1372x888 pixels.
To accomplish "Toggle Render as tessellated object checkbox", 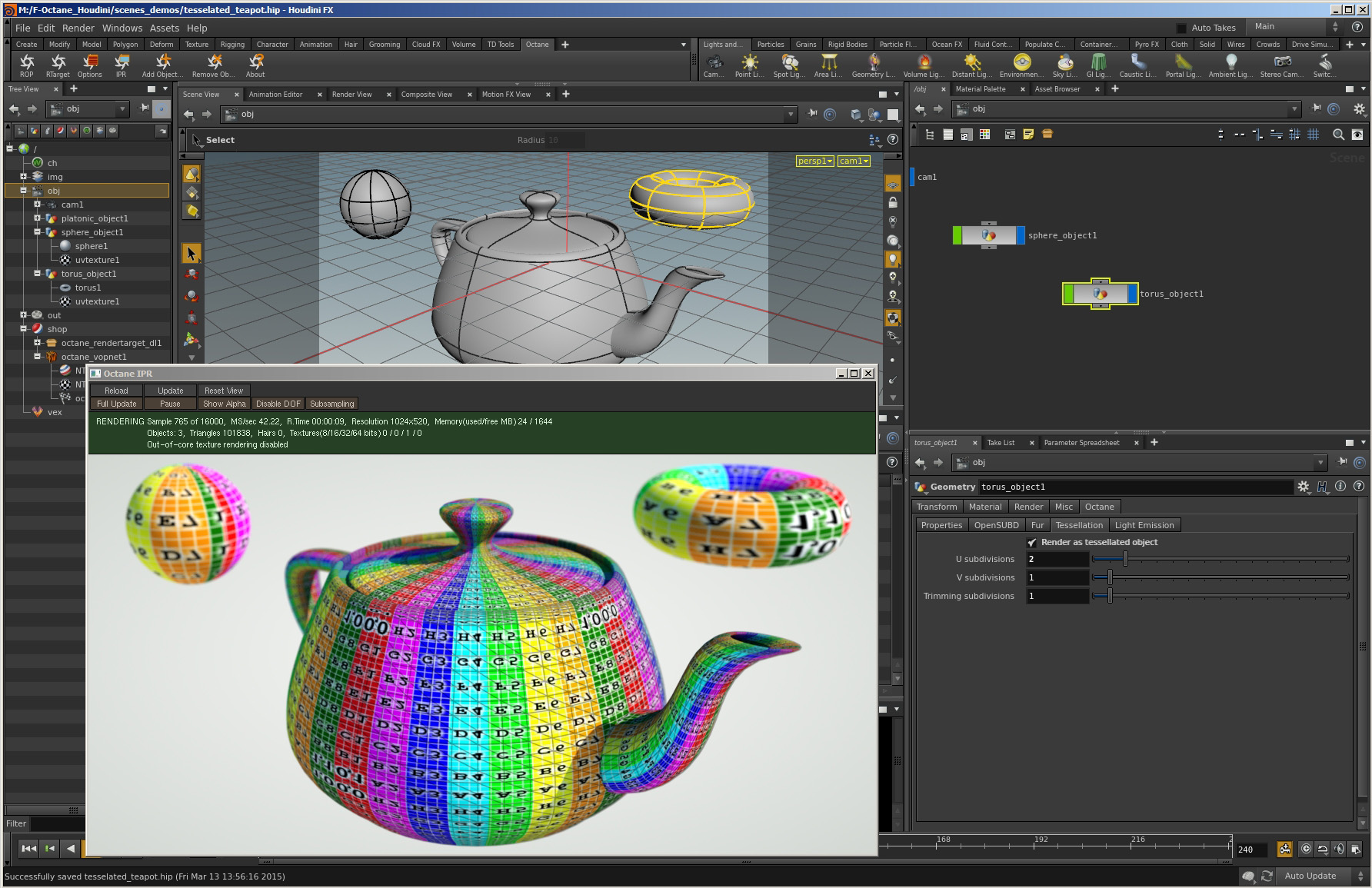I will [1032, 543].
